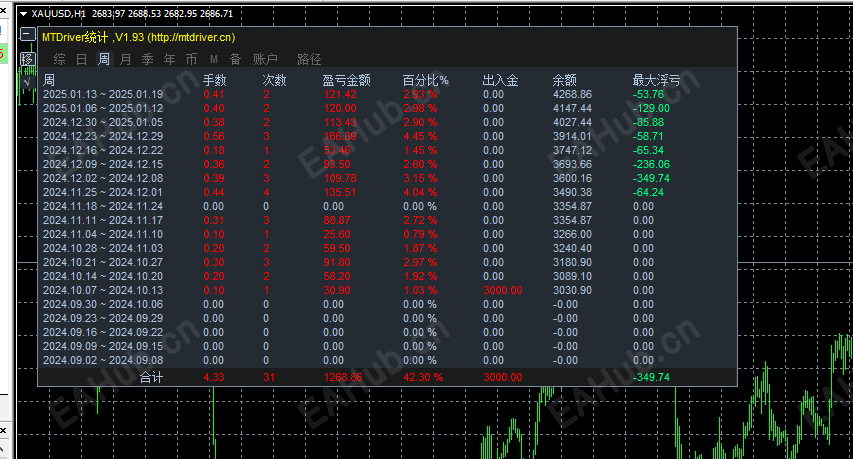
Task: Click deposit value 3000.00 in 2024.10.07 row
Action: 503,290
